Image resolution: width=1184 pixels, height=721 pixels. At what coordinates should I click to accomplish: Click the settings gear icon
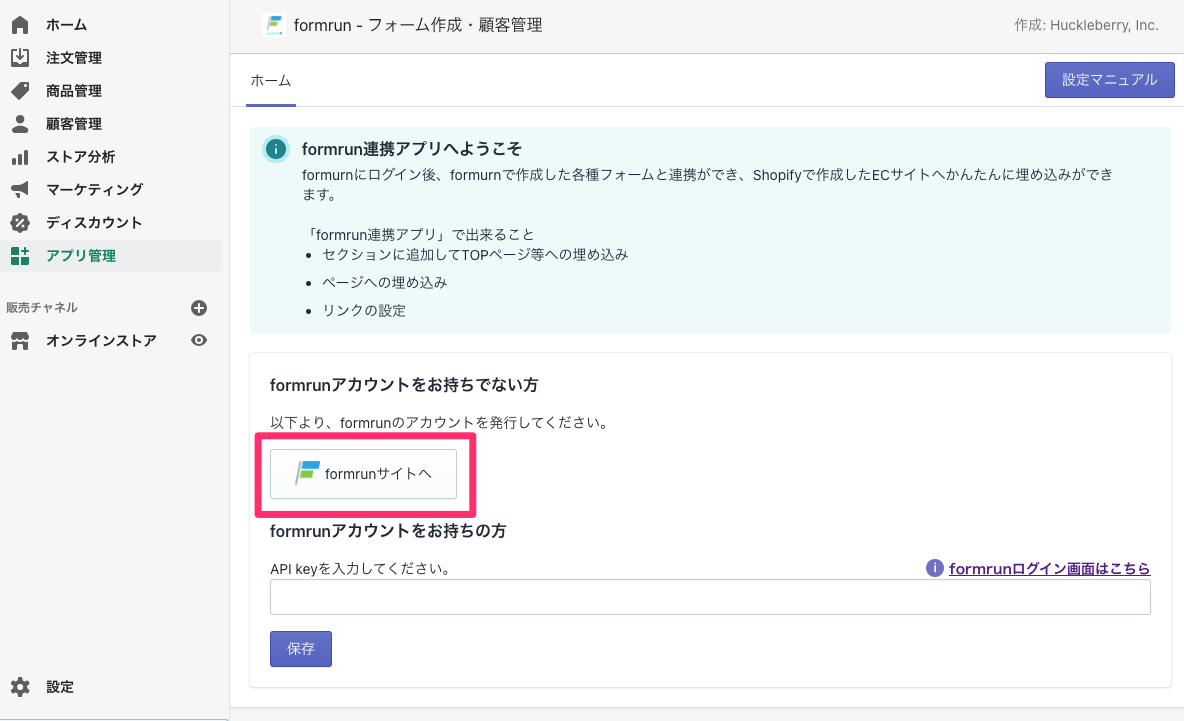tap(20, 687)
